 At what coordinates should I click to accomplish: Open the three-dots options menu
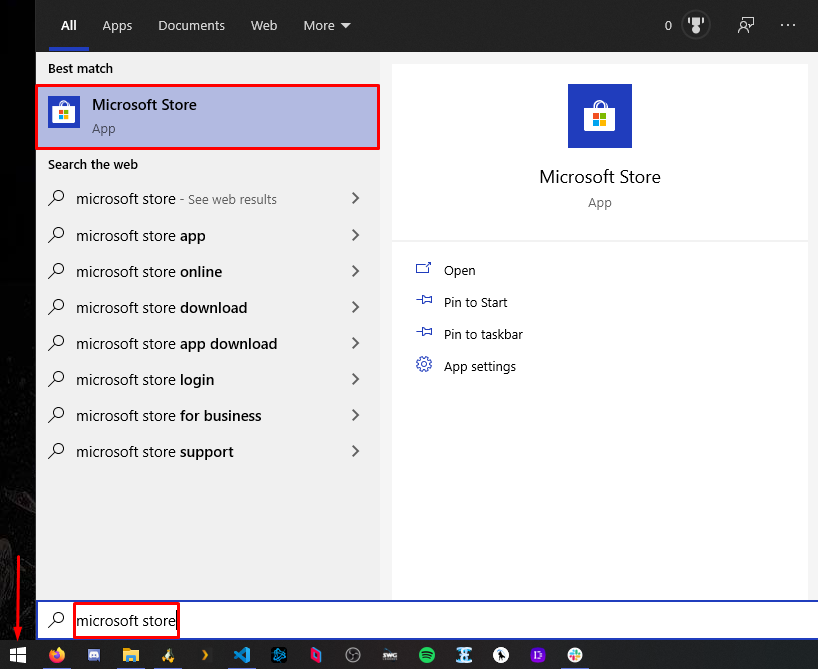pyautogui.click(x=788, y=25)
